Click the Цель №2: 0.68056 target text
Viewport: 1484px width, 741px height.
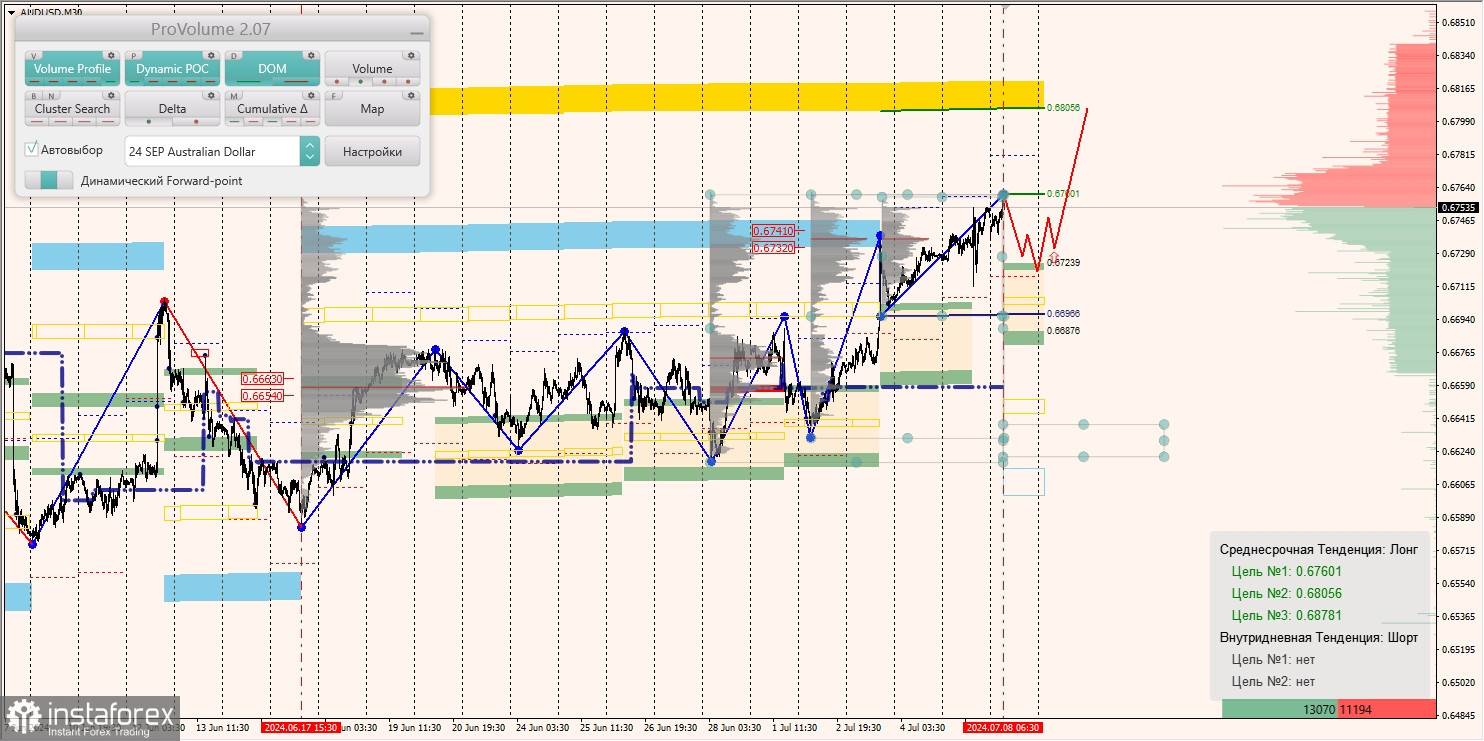(x=1286, y=594)
